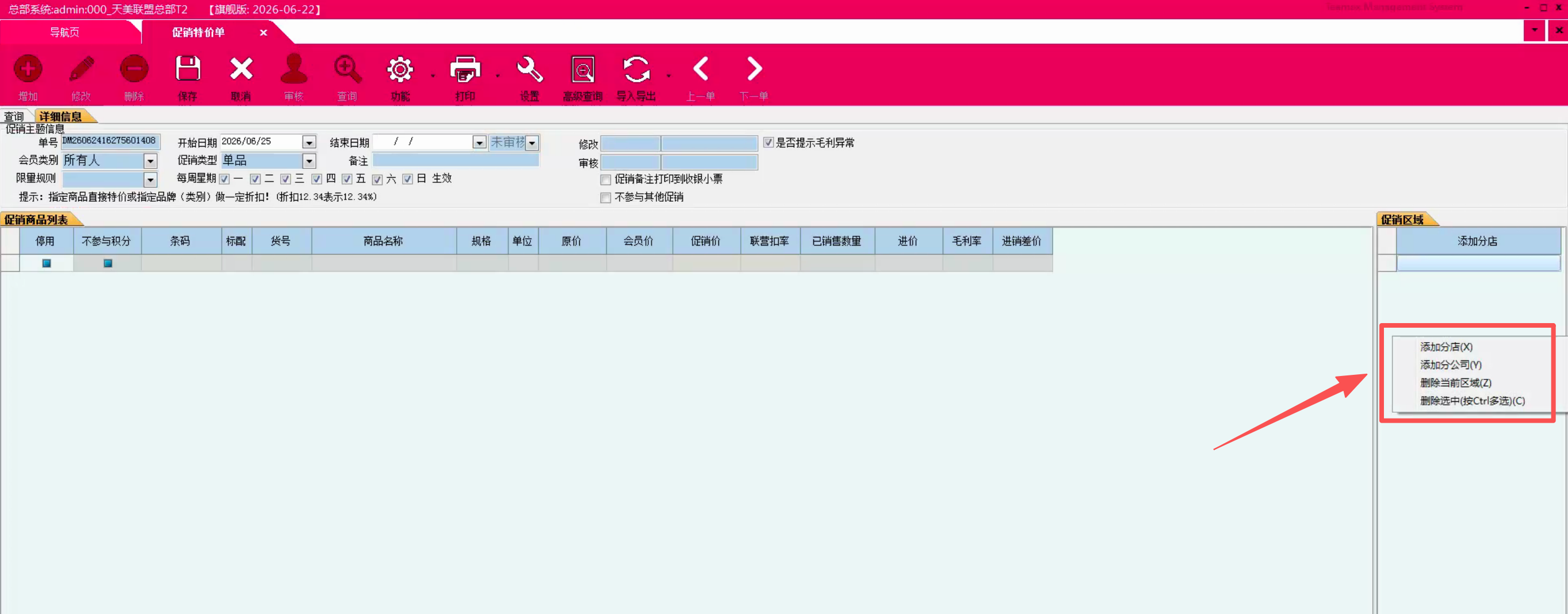Click the 单号 order number field
Screen dimensions: 1568x614
[110, 141]
